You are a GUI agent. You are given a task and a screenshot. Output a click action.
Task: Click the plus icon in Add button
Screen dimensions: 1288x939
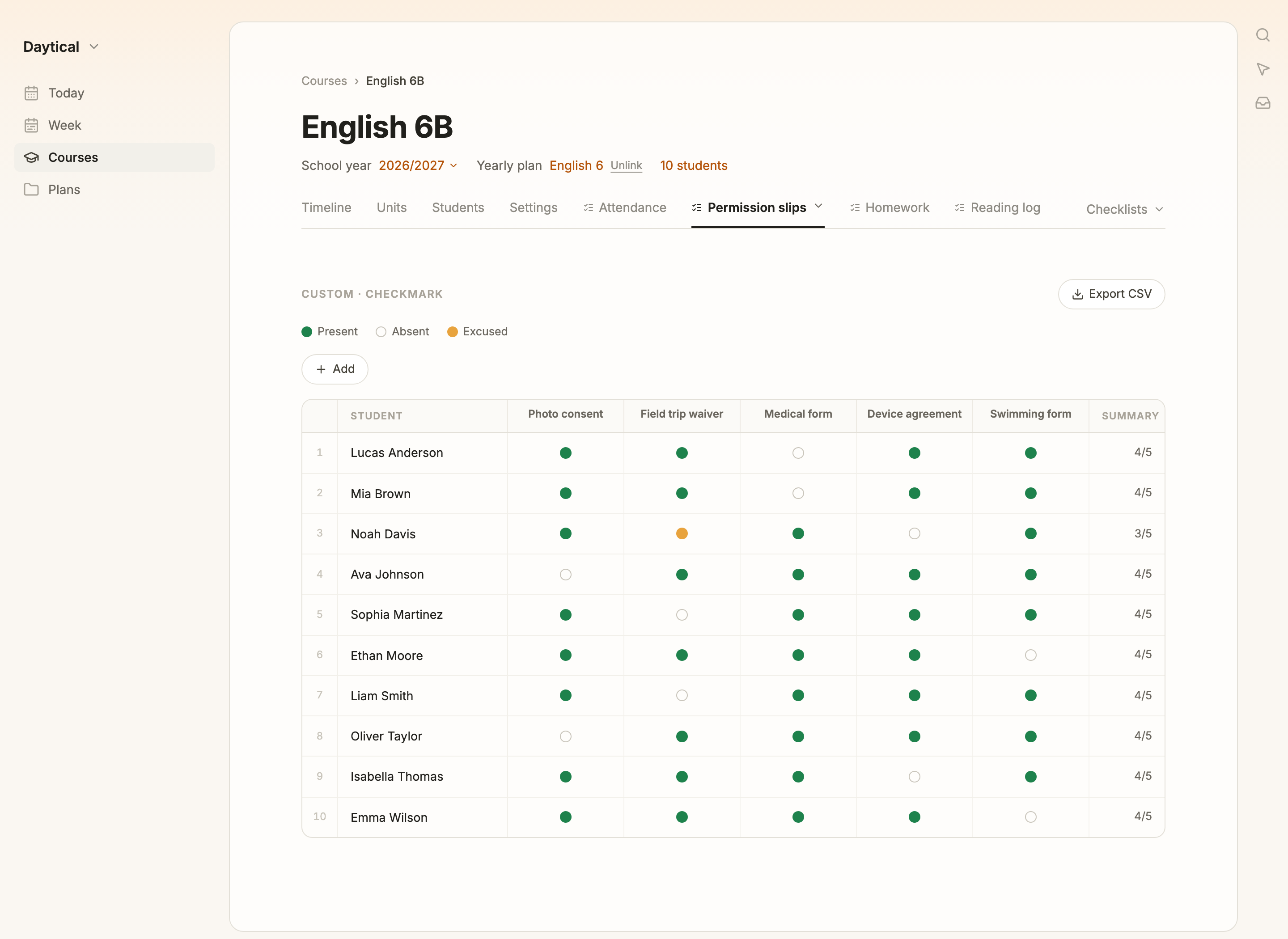pos(321,369)
